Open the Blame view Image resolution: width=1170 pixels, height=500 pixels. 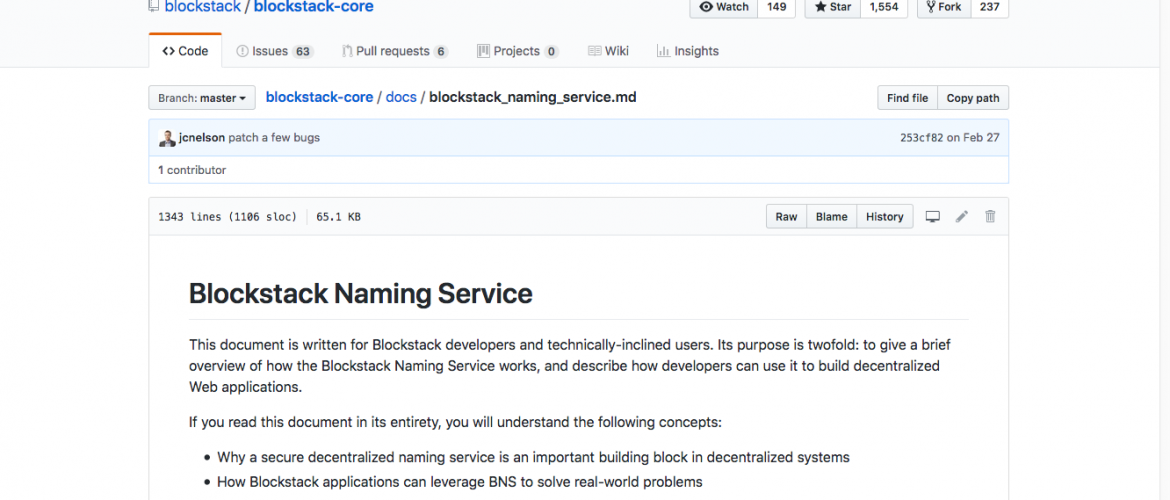(x=831, y=217)
